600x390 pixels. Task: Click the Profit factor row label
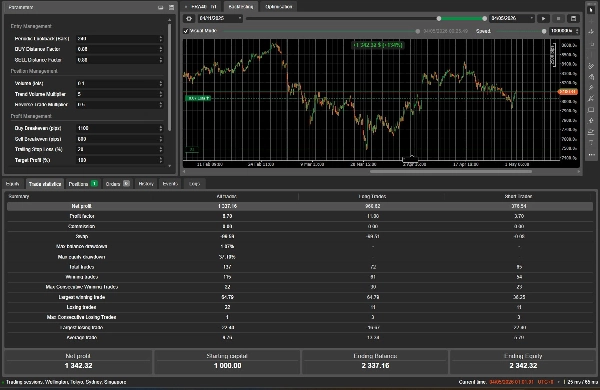82,216
